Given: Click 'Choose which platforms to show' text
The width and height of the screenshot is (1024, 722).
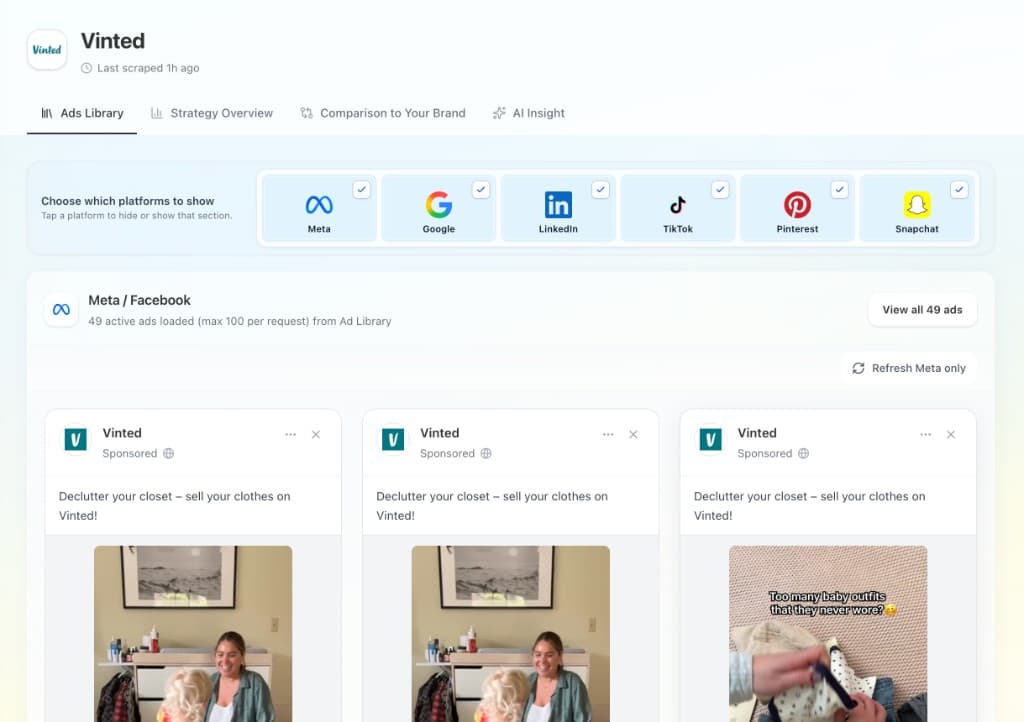Looking at the screenshot, I should point(127,201).
